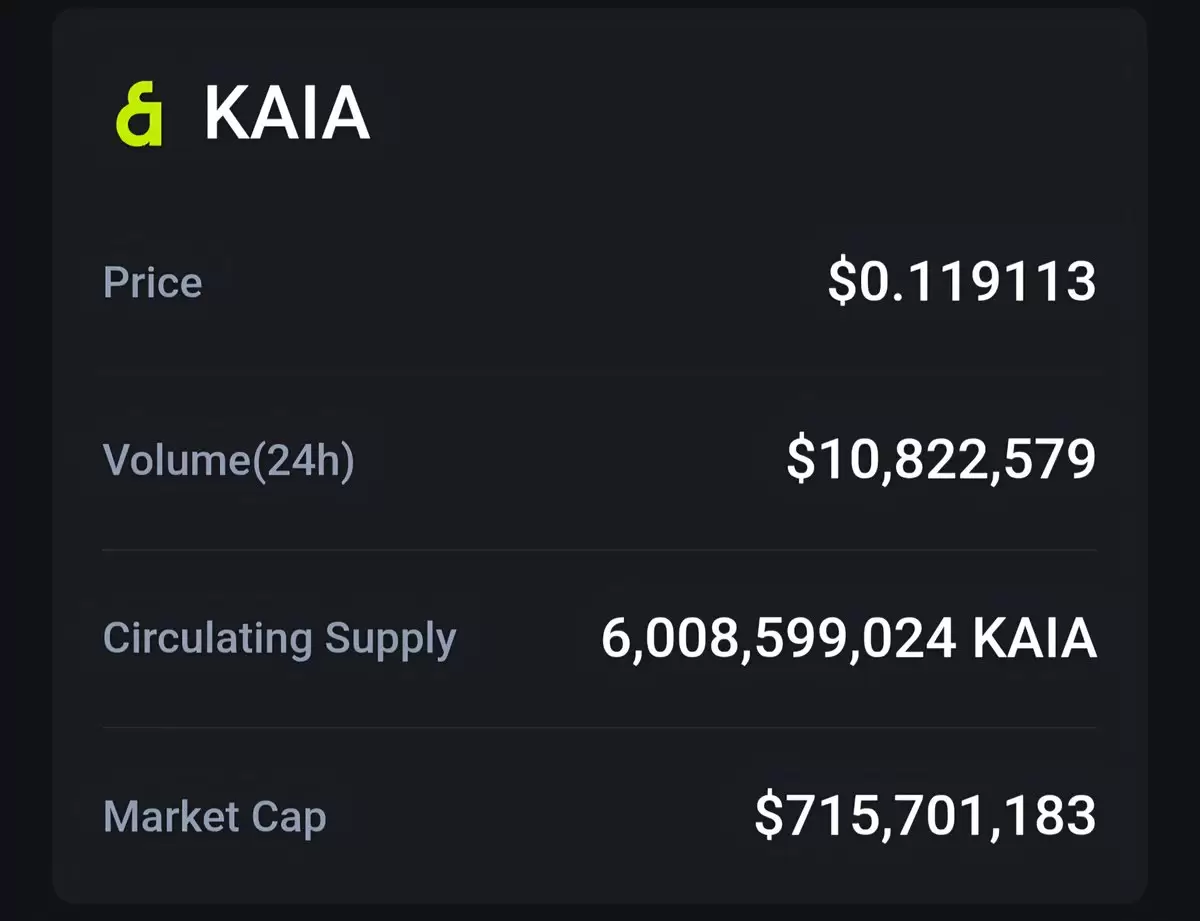Click the divider line below the Volume row
1200x921 pixels.
point(600,550)
